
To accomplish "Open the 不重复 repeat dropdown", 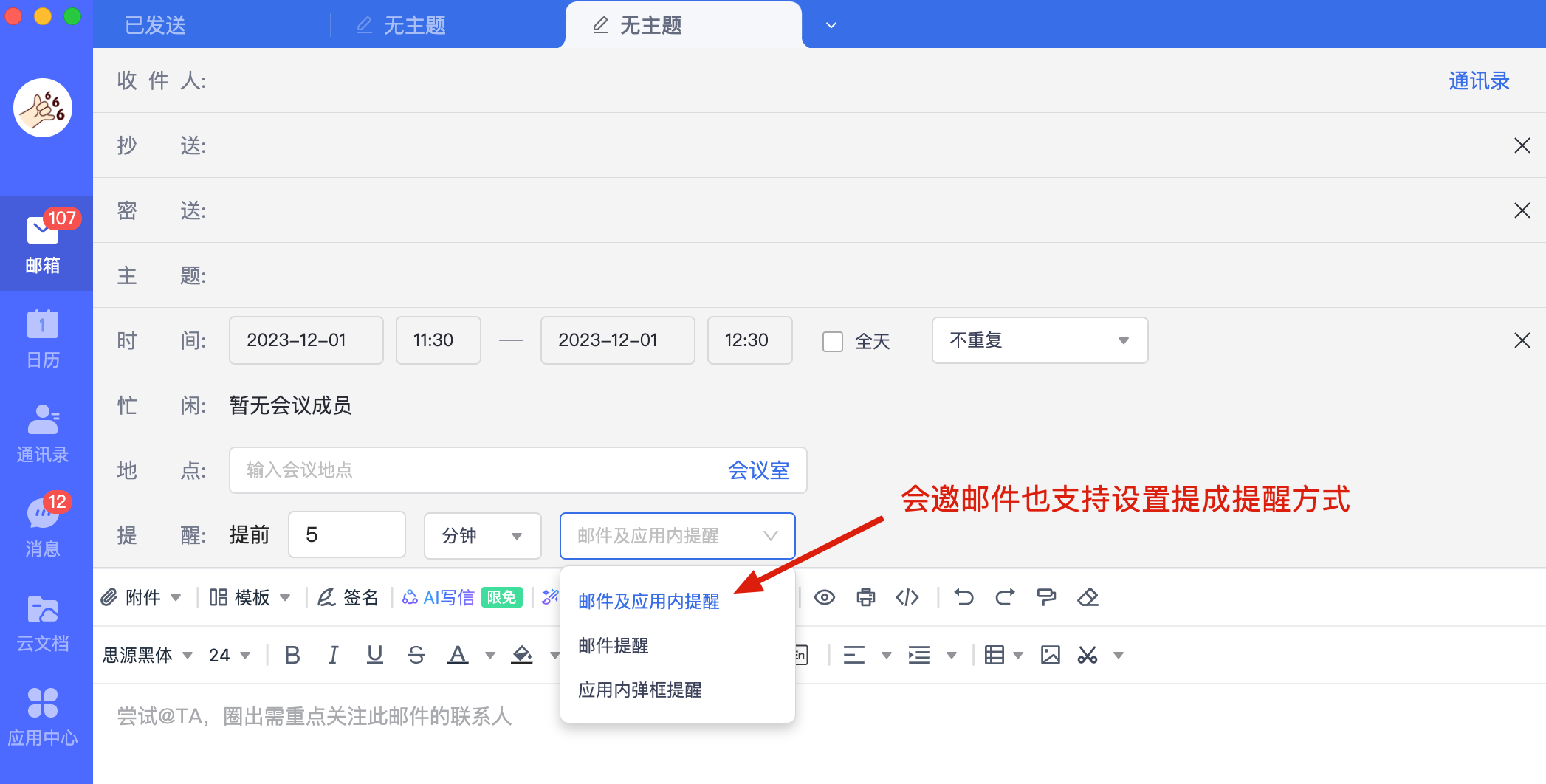I will (1040, 340).
